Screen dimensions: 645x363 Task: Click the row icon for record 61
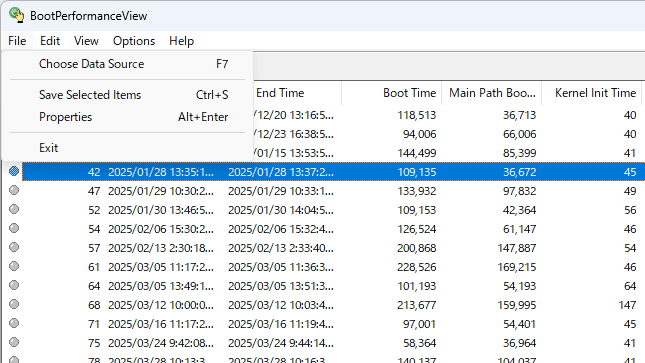14,266
